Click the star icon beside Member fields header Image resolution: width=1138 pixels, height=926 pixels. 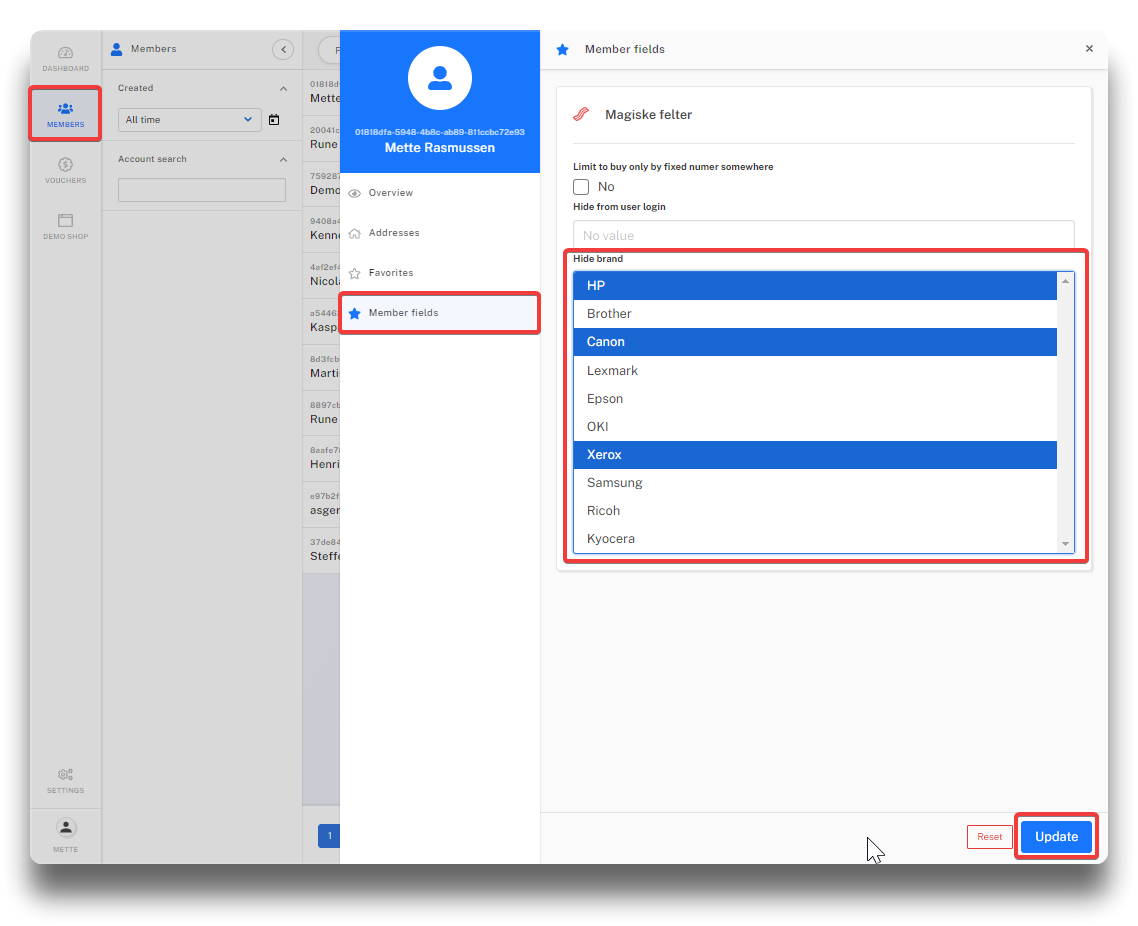coord(562,49)
